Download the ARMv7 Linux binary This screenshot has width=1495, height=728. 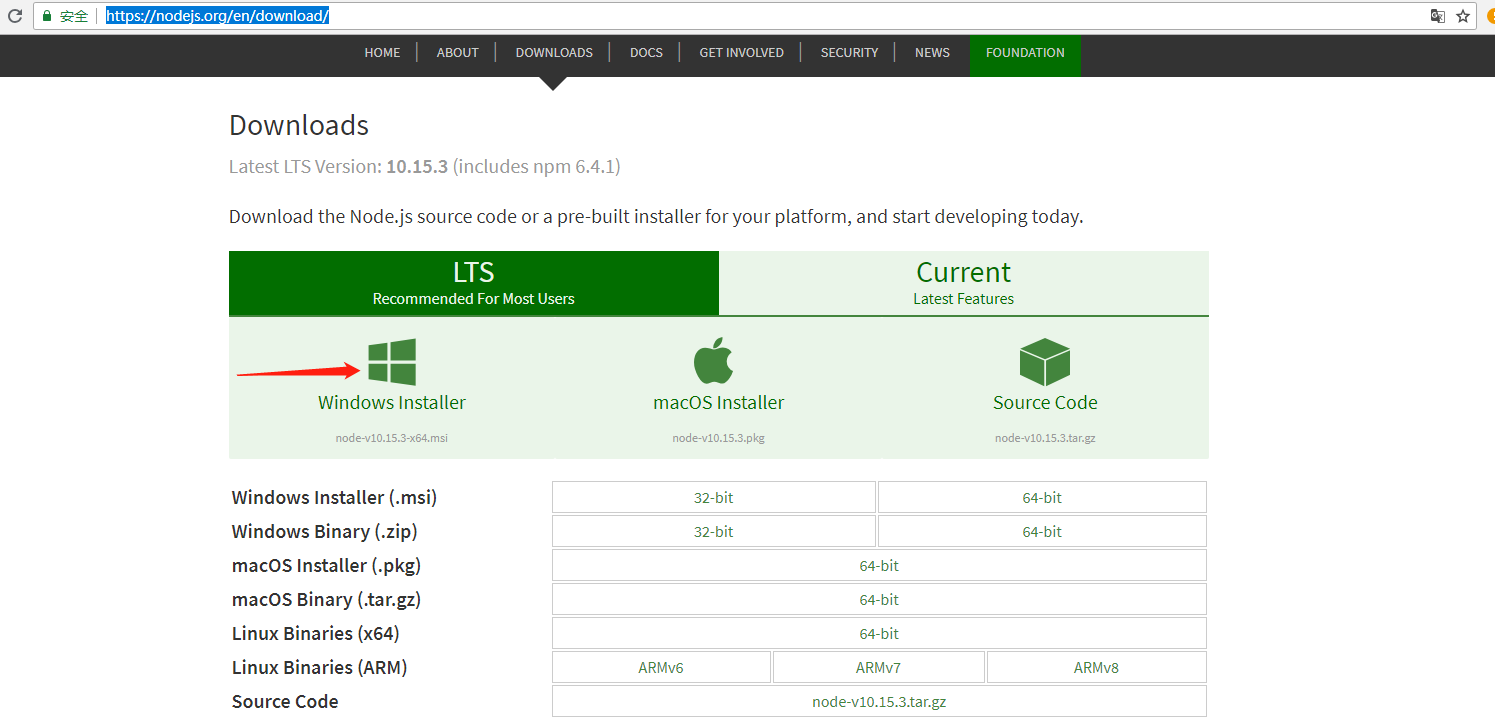coord(878,666)
